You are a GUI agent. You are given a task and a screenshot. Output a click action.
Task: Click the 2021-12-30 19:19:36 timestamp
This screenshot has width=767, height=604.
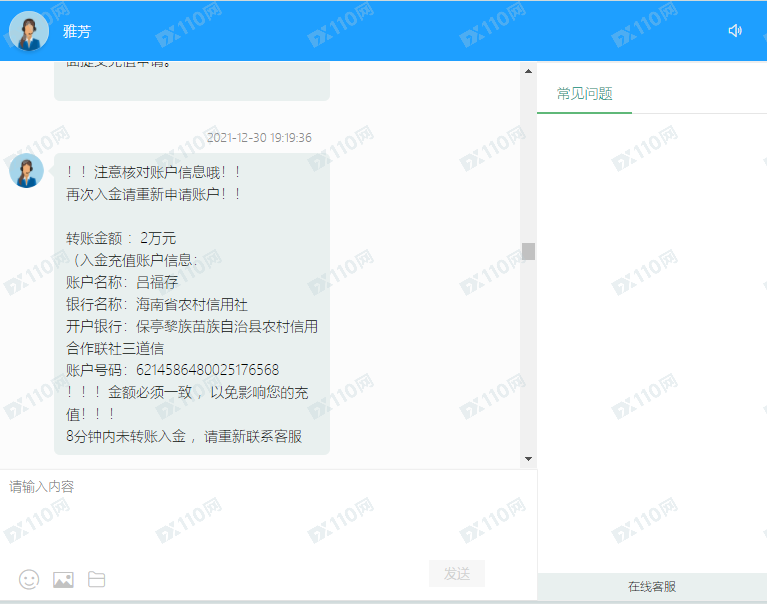(259, 138)
